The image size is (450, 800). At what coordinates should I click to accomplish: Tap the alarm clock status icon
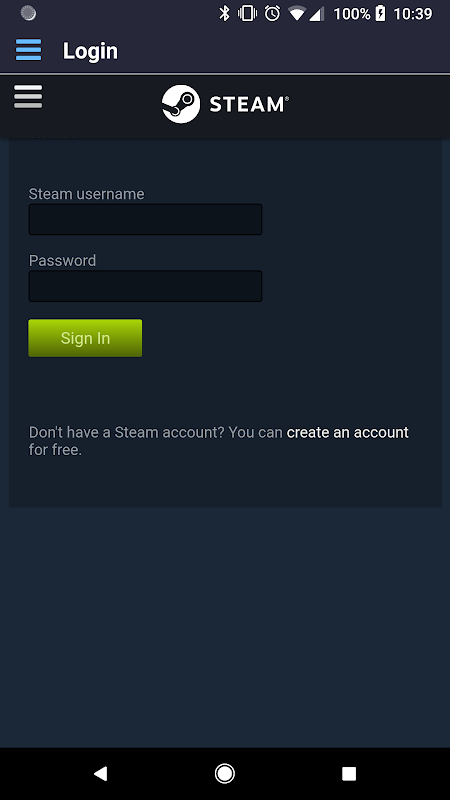[x=272, y=14]
